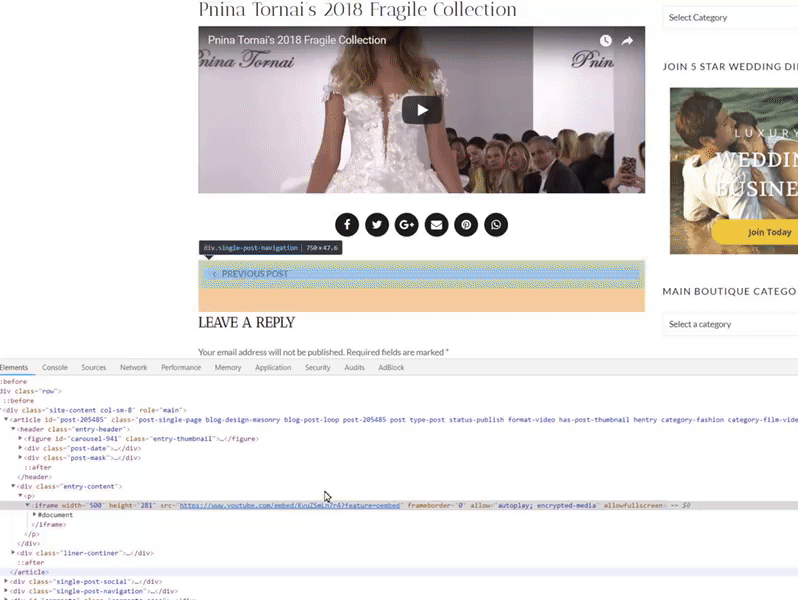The image size is (798, 600).
Task: Share post via Facebook icon
Action: coord(347,224)
